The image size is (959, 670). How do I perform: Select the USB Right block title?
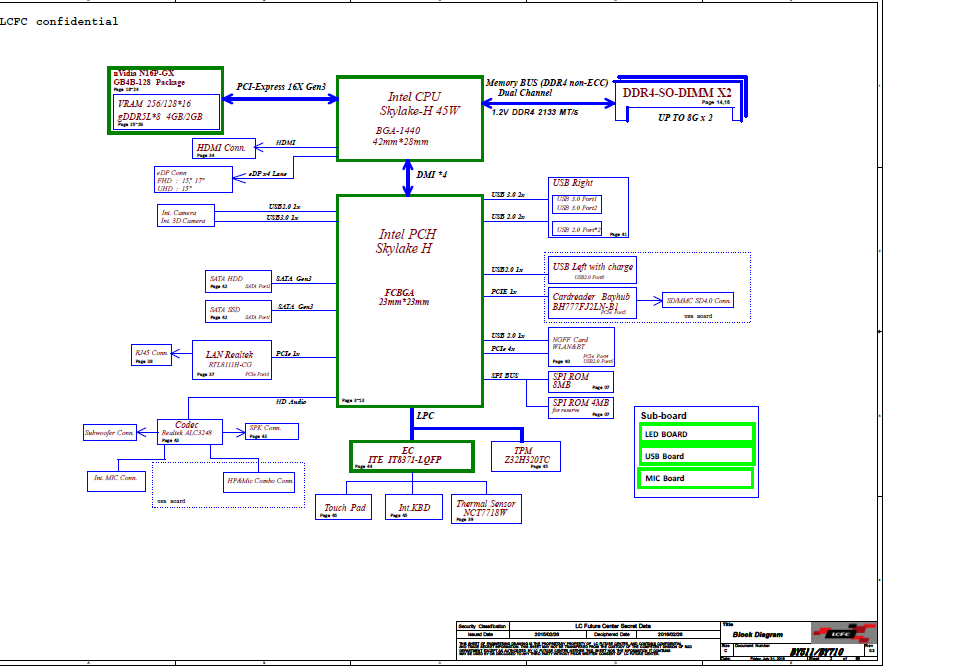tap(572, 183)
